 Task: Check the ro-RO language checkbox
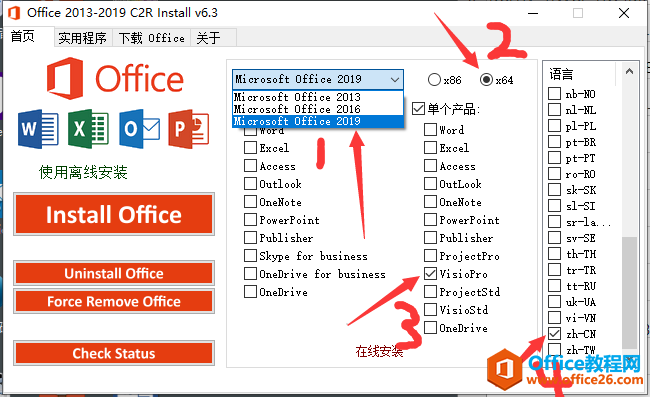point(554,174)
